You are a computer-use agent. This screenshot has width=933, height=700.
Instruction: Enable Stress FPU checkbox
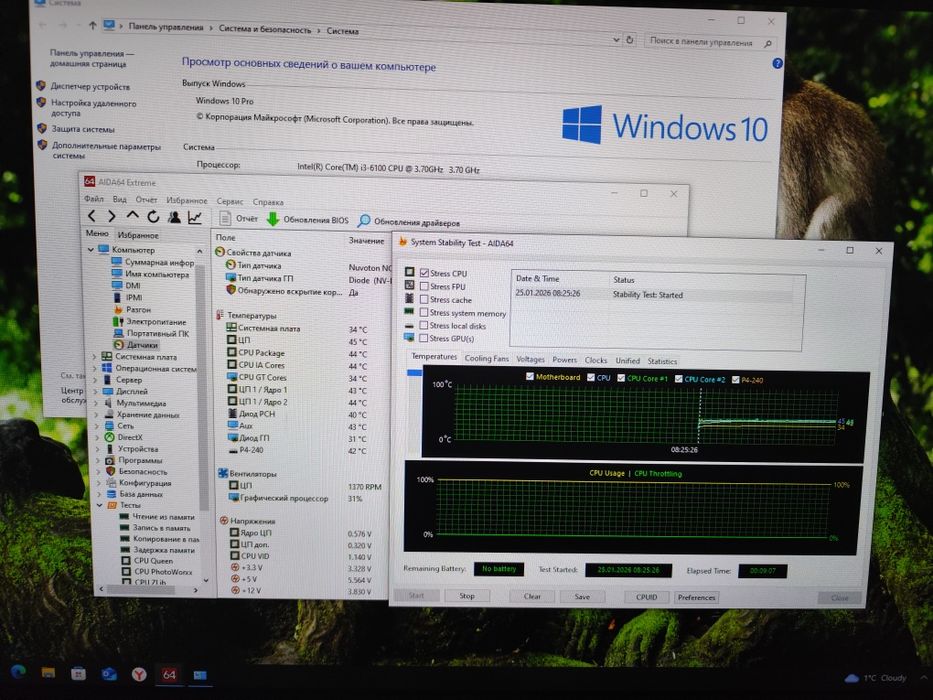click(x=424, y=286)
